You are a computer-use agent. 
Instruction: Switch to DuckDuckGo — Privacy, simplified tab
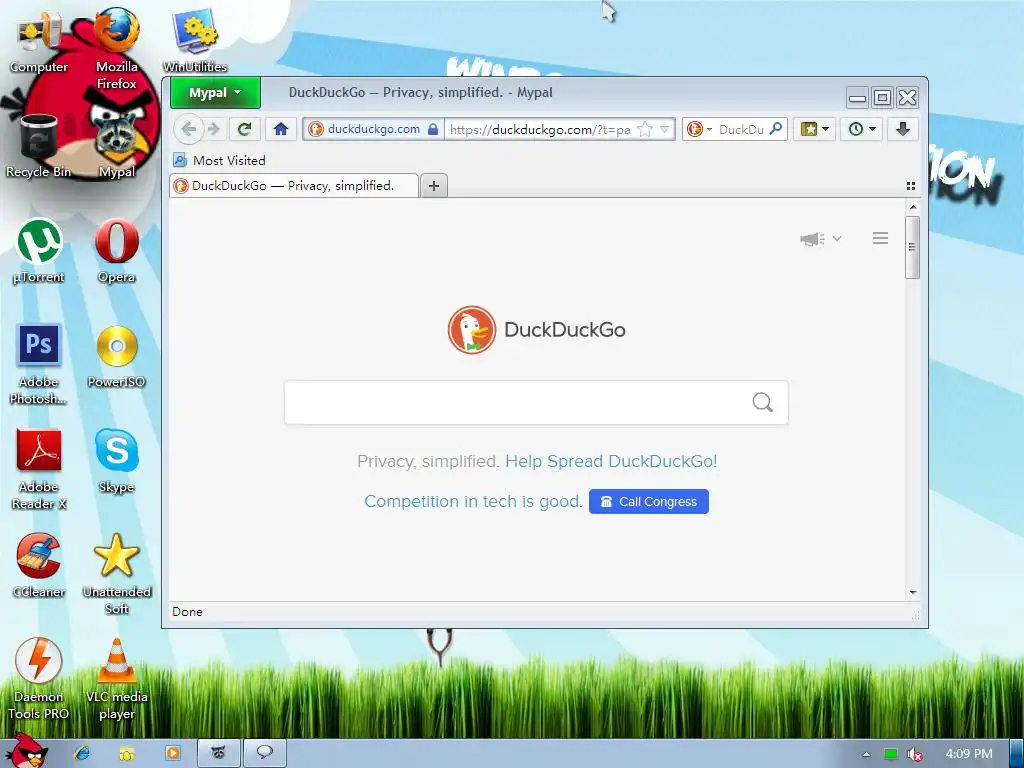point(294,185)
